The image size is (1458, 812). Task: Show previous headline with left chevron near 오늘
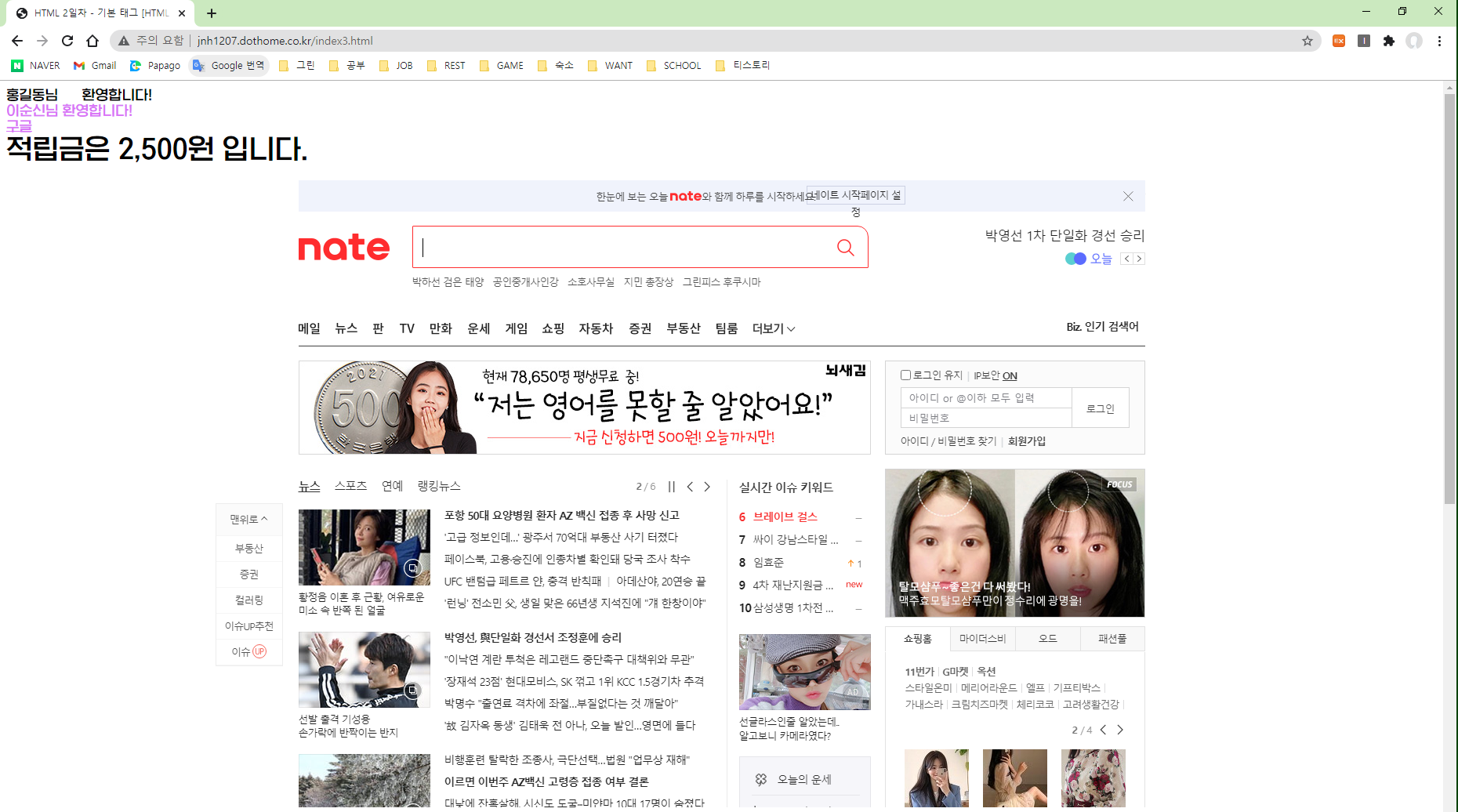pyautogui.click(x=1127, y=259)
